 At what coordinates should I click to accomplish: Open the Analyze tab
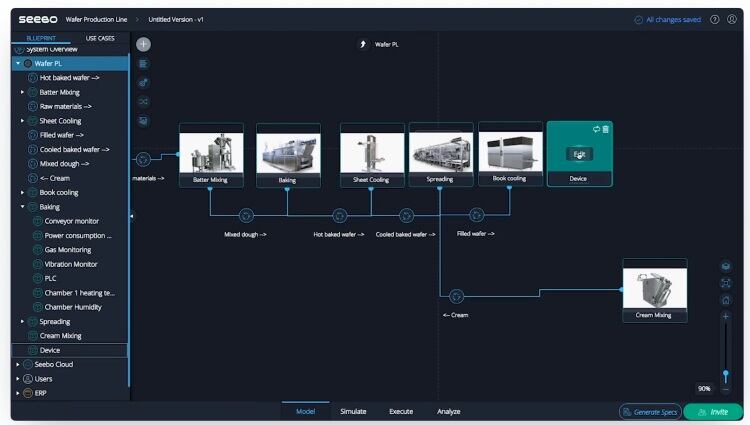pyautogui.click(x=449, y=411)
